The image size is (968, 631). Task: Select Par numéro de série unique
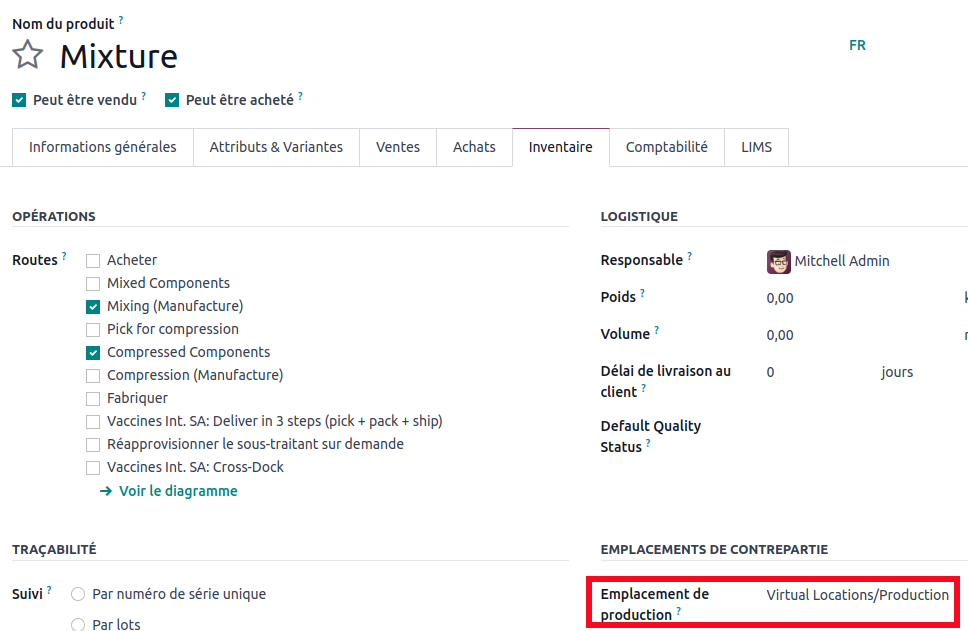point(78,594)
